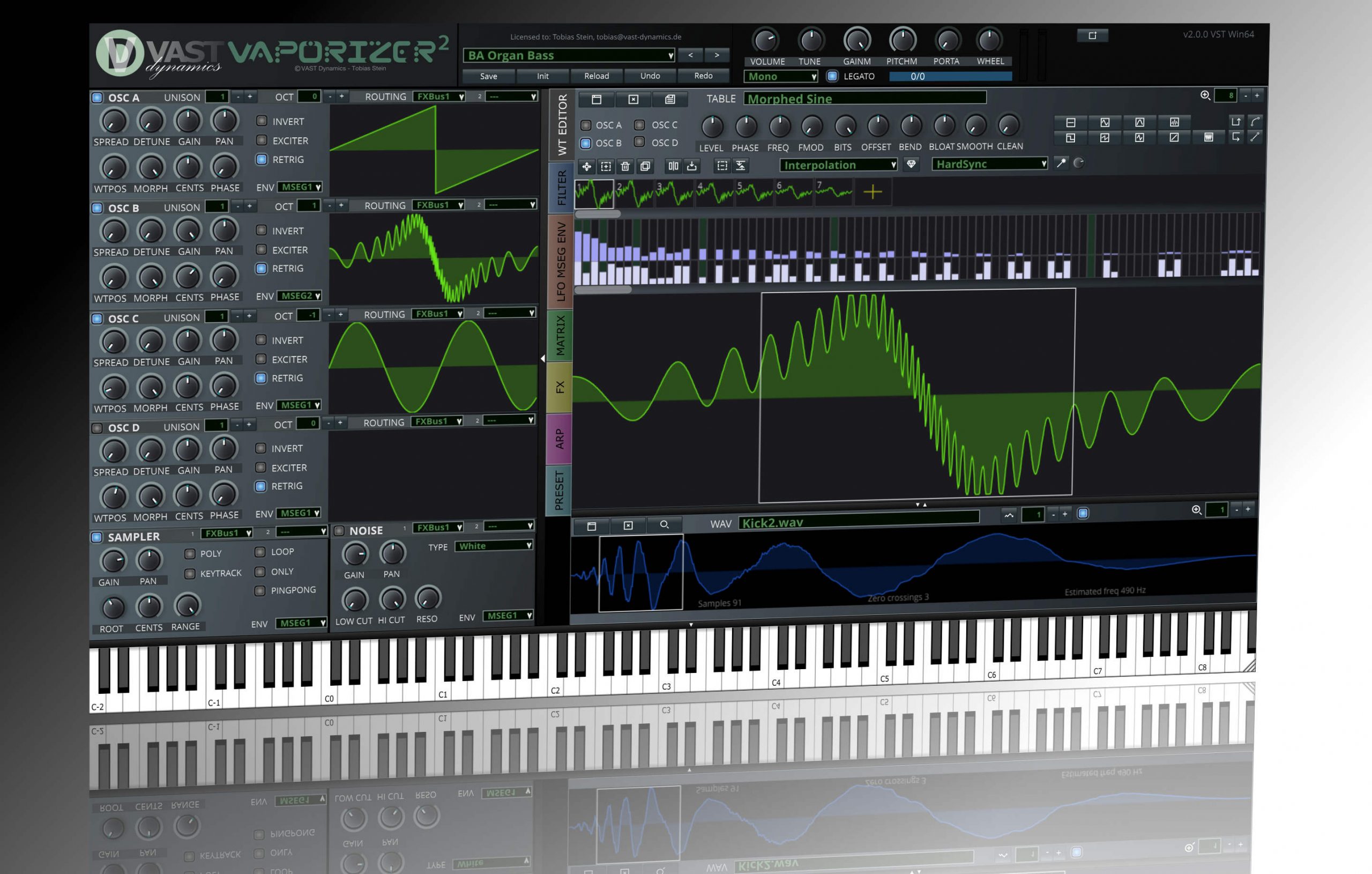Click the import download-arrow icon
Viewport: 1372px width, 874px height.
692,166
